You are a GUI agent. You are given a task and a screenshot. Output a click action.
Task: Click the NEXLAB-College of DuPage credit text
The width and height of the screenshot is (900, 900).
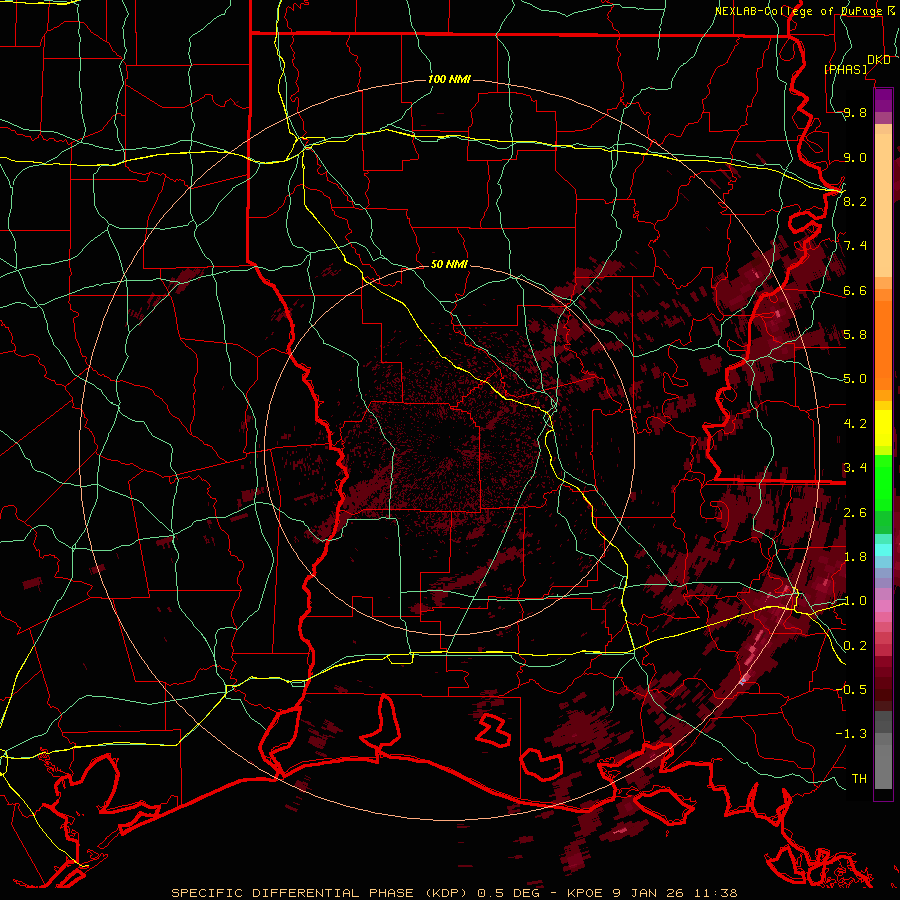(800, 11)
